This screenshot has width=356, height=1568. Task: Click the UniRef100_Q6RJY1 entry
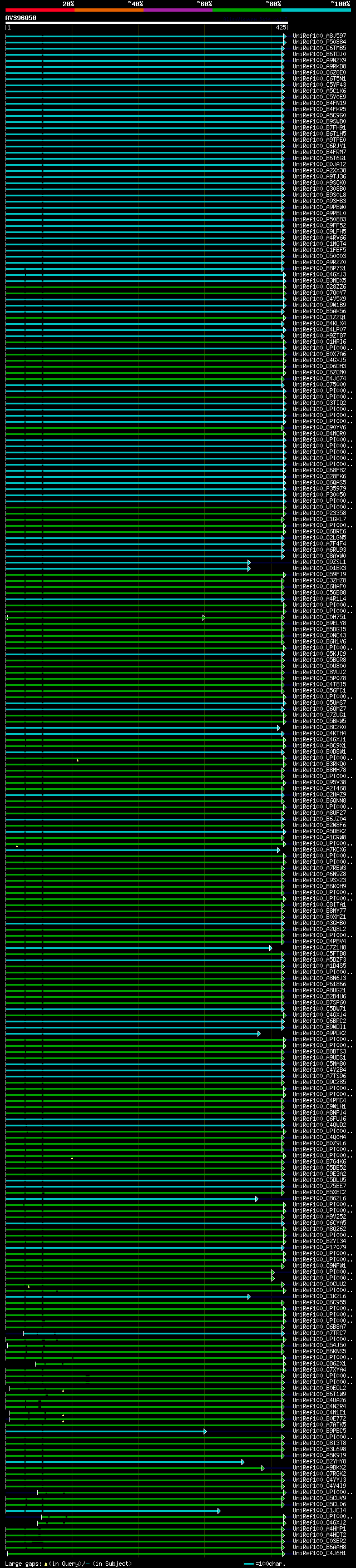click(x=319, y=146)
